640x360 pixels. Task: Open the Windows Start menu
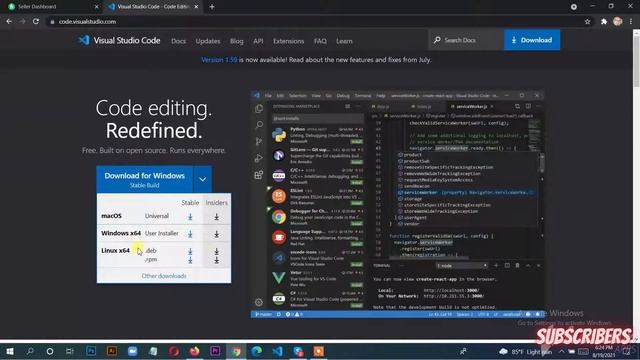pos(9,351)
